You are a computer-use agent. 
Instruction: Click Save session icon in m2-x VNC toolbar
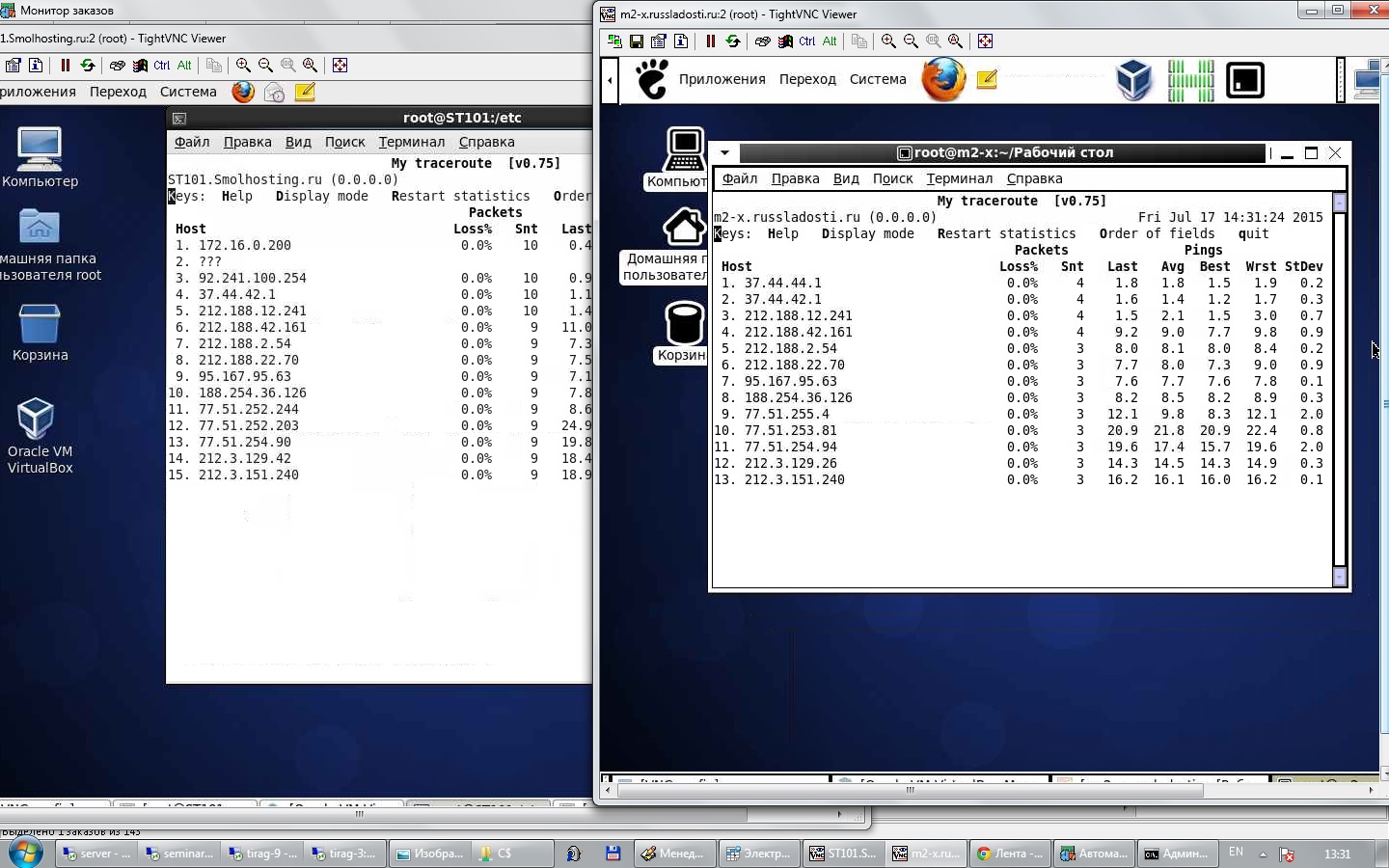coord(637,41)
